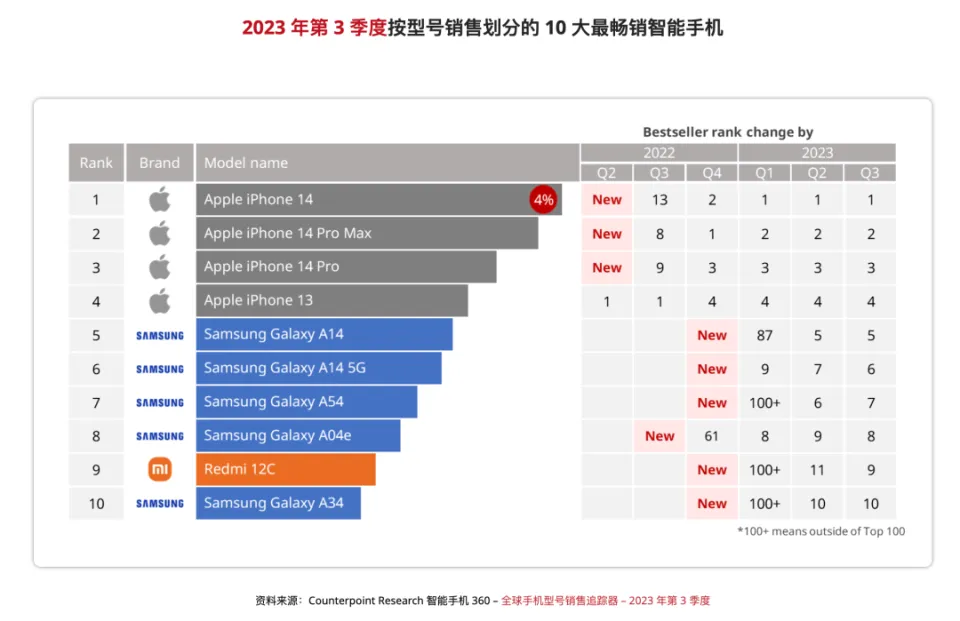Click the Samsung logo beside Galaxy A14 5G
Screen dimensions: 960x621
[160, 369]
